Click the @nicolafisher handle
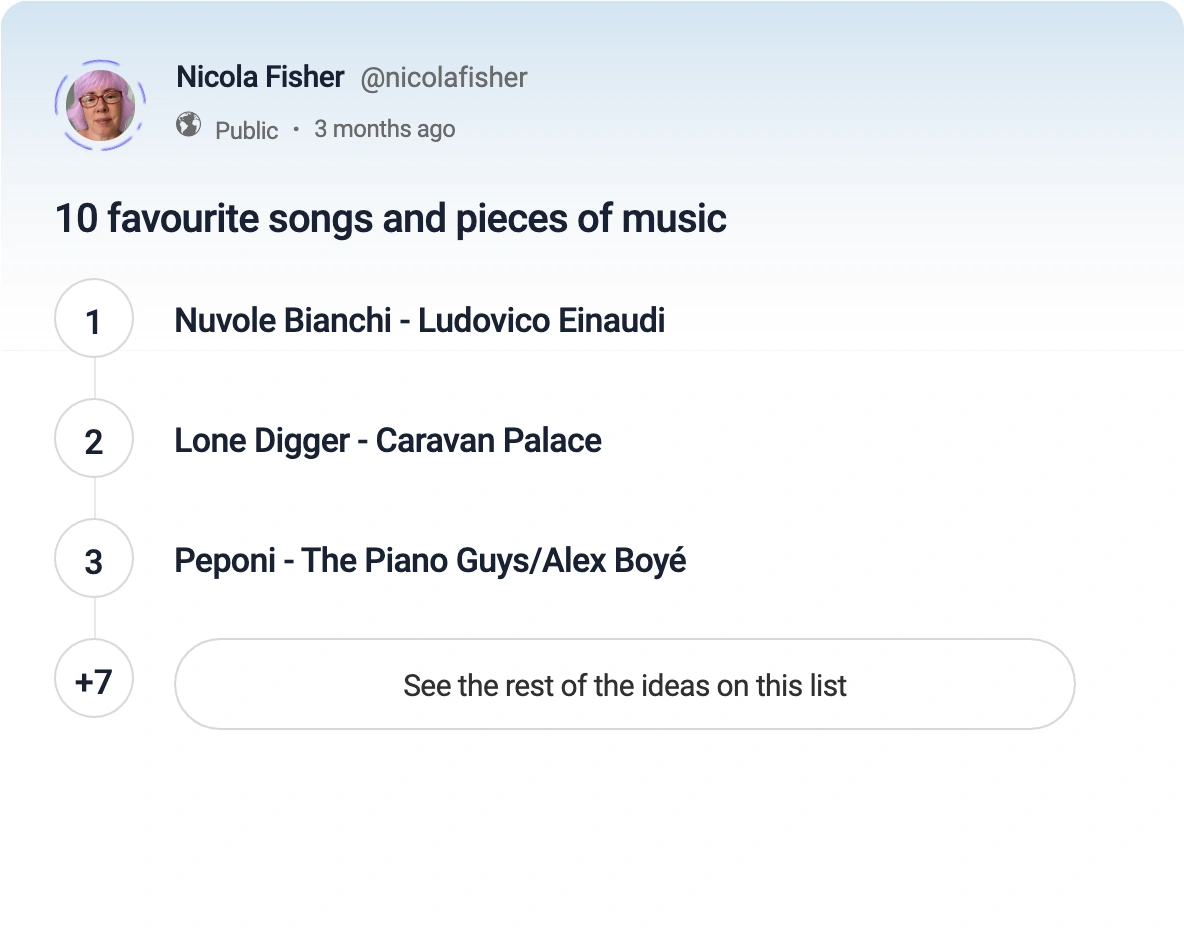1184x936 pixels. tap(443, 78)
